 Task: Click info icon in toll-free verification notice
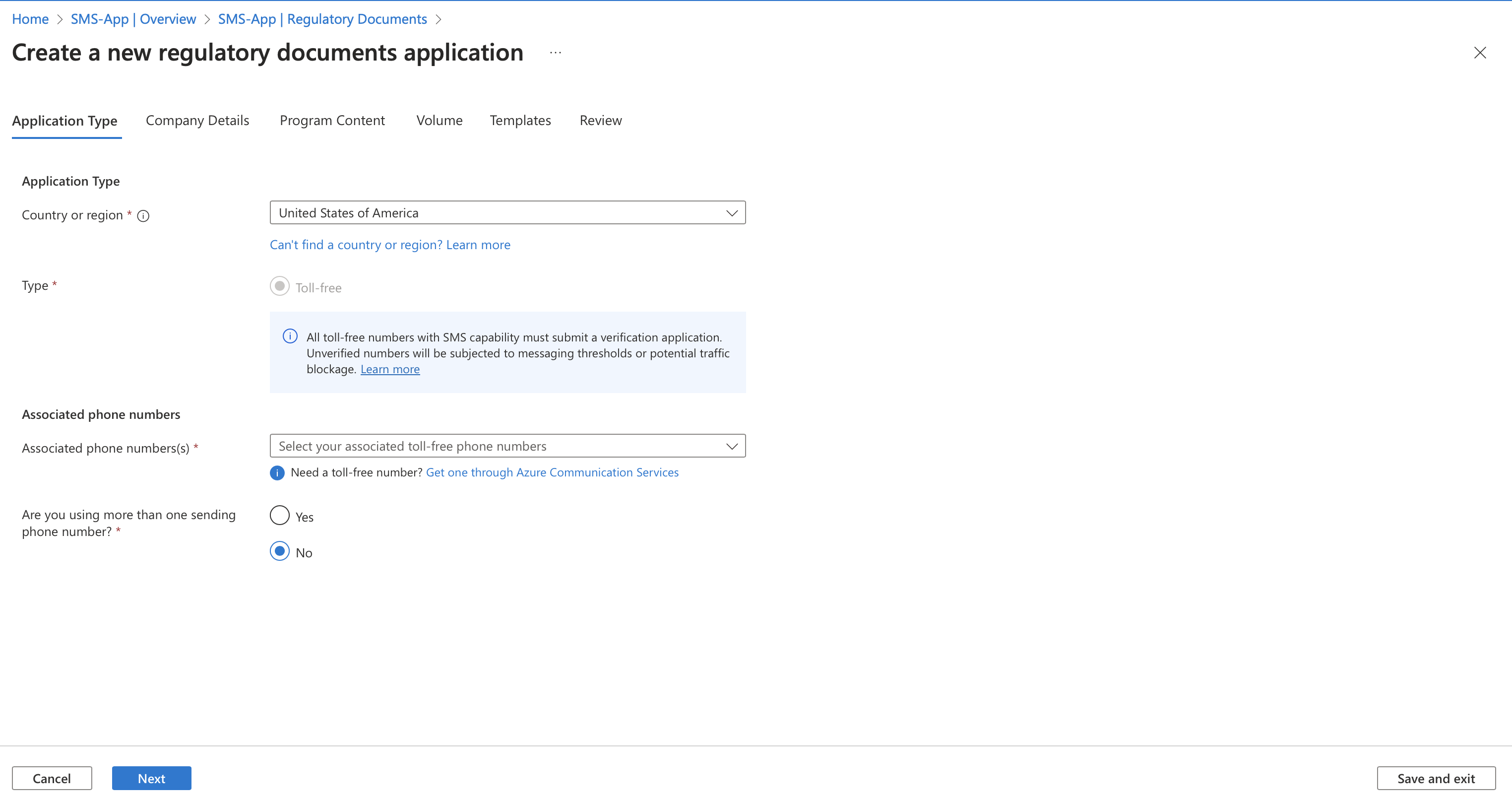point(290,336)
